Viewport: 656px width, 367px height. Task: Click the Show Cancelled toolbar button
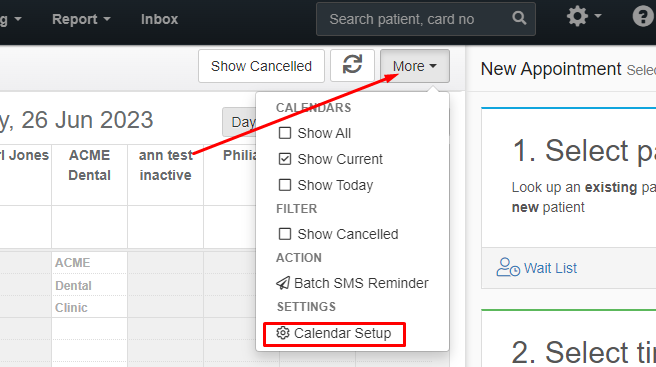(x=261, y=66)
